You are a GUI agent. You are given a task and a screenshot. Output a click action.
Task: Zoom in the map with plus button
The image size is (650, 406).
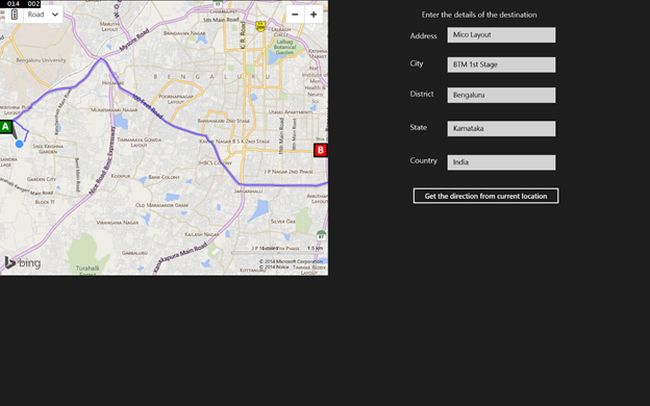pos(314,15)
